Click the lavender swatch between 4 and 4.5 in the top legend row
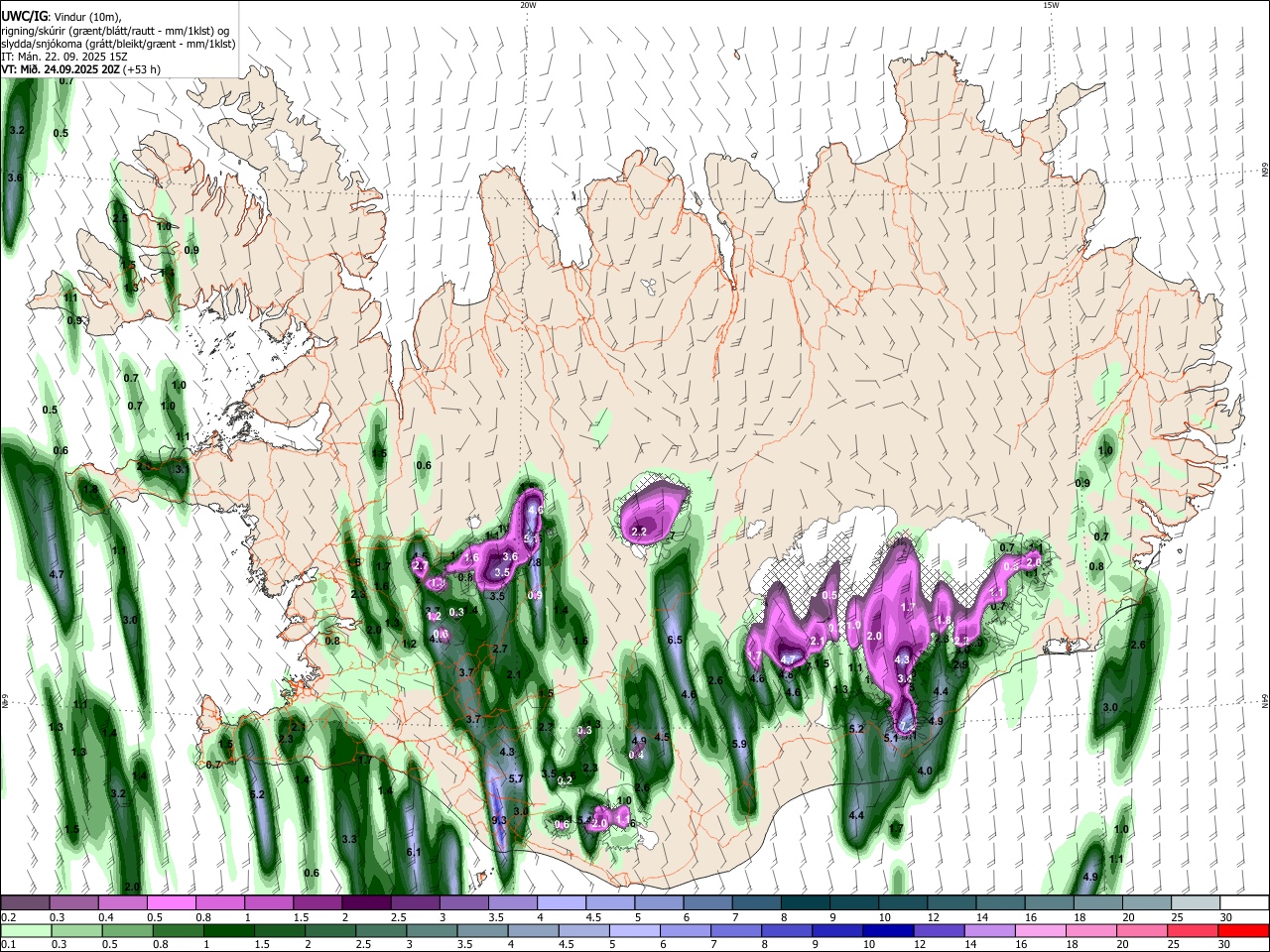This screenshot has height=952, width=1270. coord(561,903)
